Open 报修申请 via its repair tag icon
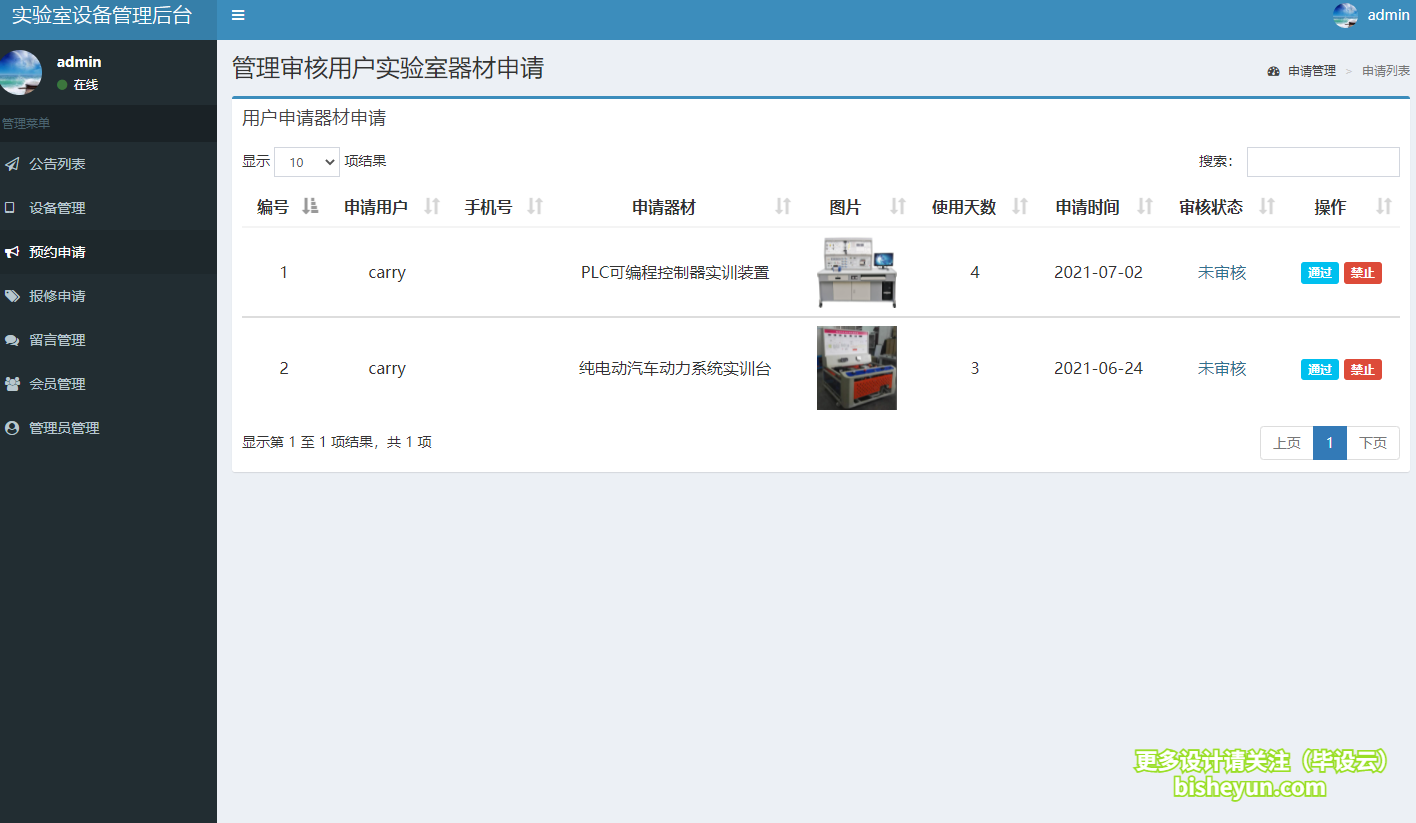Image resolution: width=1416 pixels, height=823 pixels. click(12, 295)
